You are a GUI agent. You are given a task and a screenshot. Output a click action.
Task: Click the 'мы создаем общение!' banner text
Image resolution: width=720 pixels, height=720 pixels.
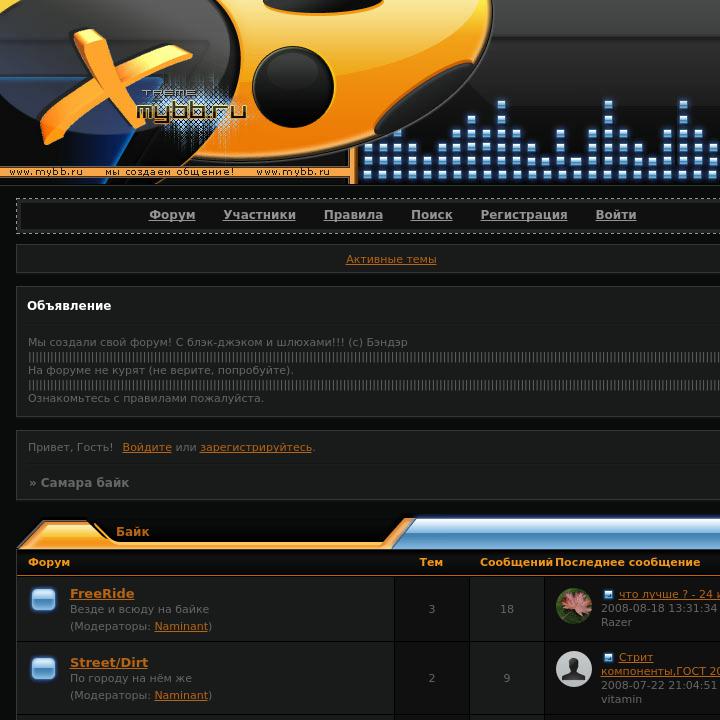coord(169,172)
